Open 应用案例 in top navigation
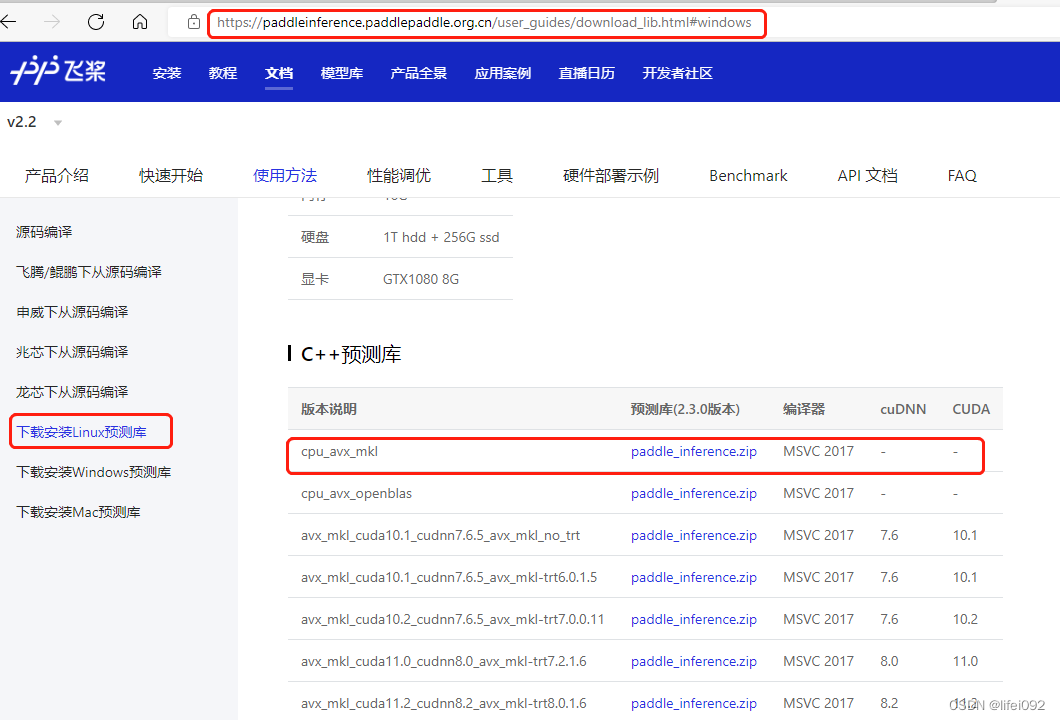The height and width of the screenshot is (720, 1060). coord(503,73)
